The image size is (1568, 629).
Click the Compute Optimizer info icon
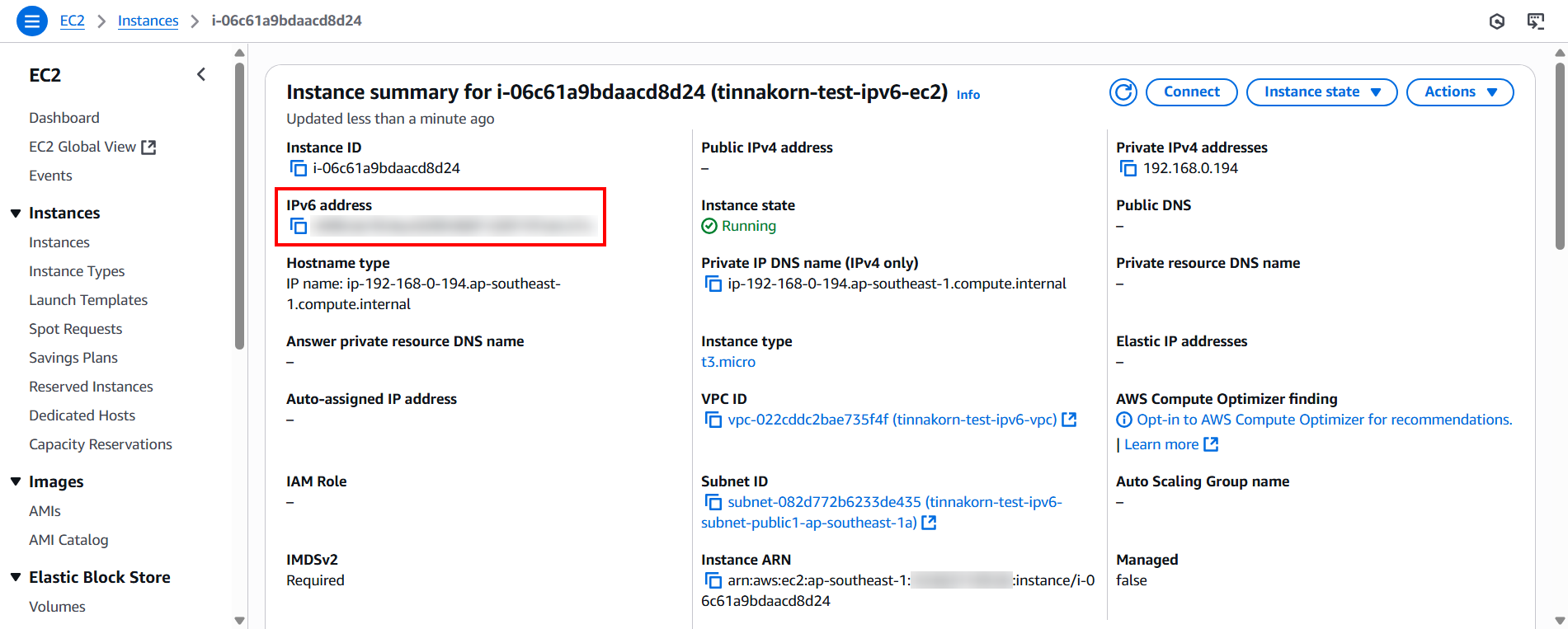[1125, 419]
